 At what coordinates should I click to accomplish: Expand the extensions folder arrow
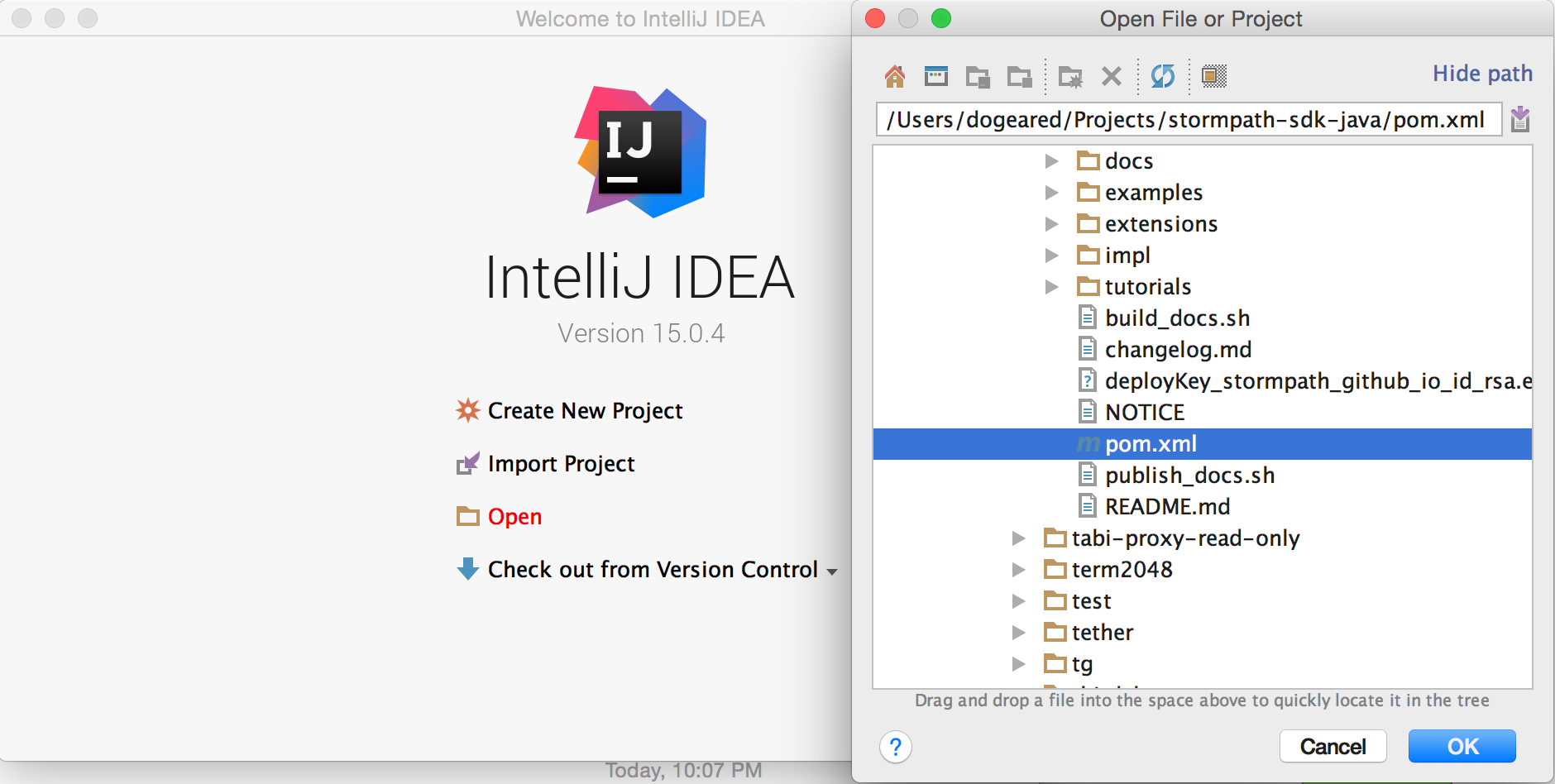(1052, 224)
